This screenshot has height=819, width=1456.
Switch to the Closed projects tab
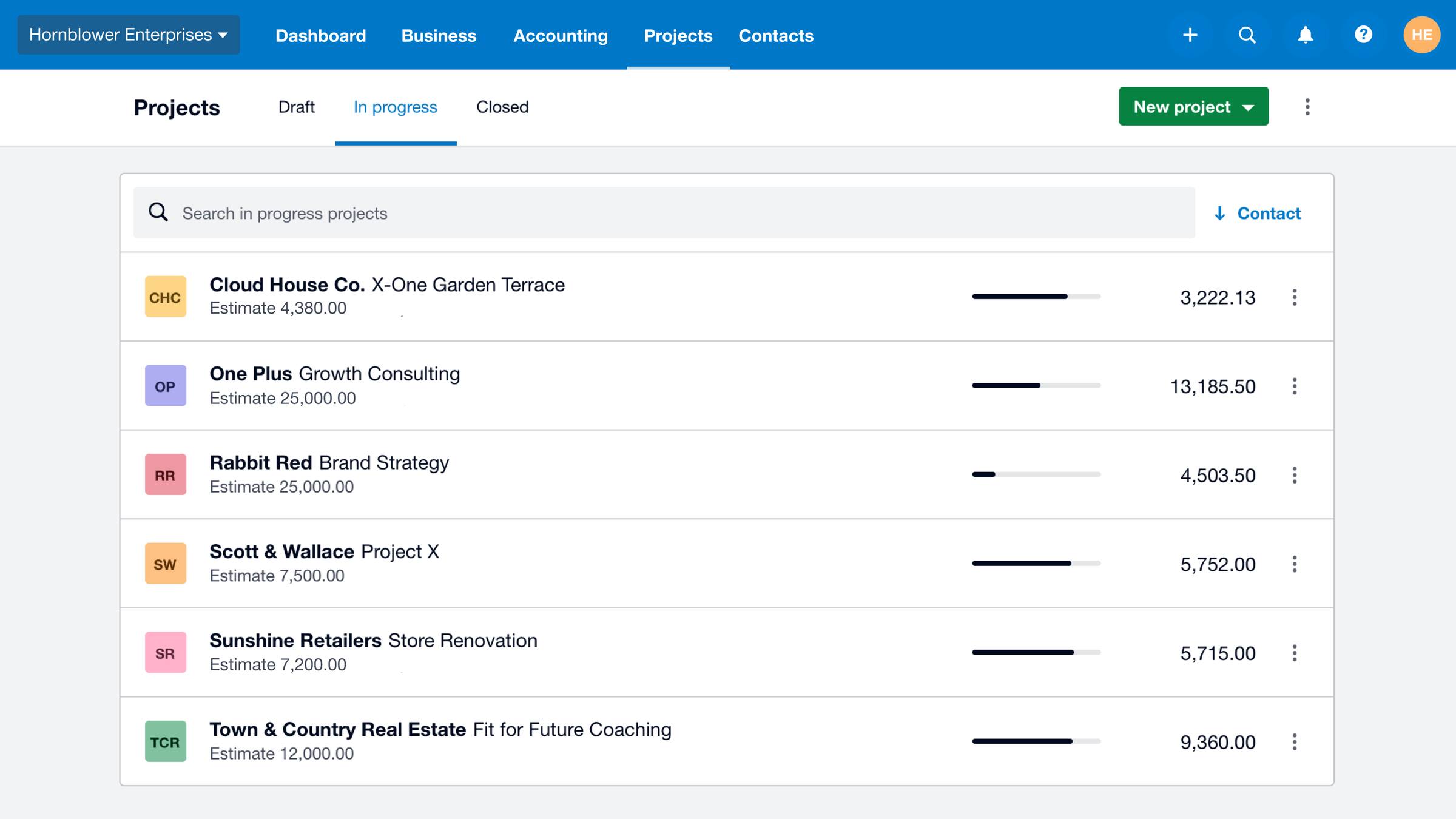502,107
